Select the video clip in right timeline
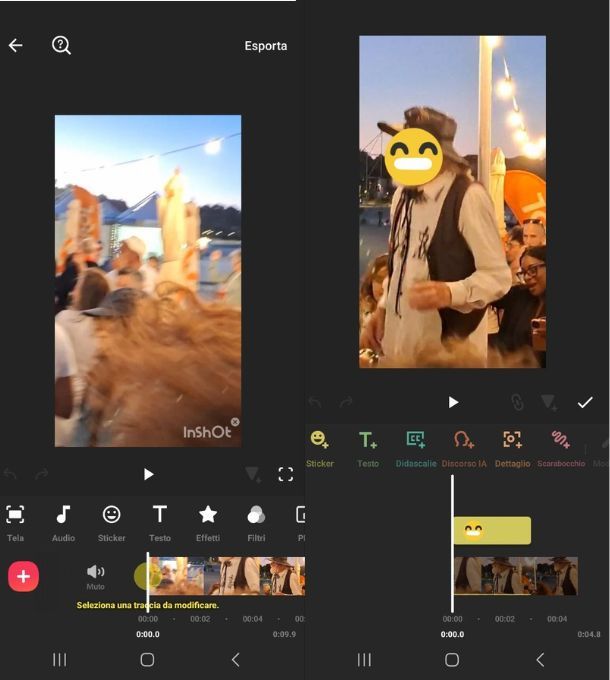This screenshot has height=680, width=610. tap(516, 575)
